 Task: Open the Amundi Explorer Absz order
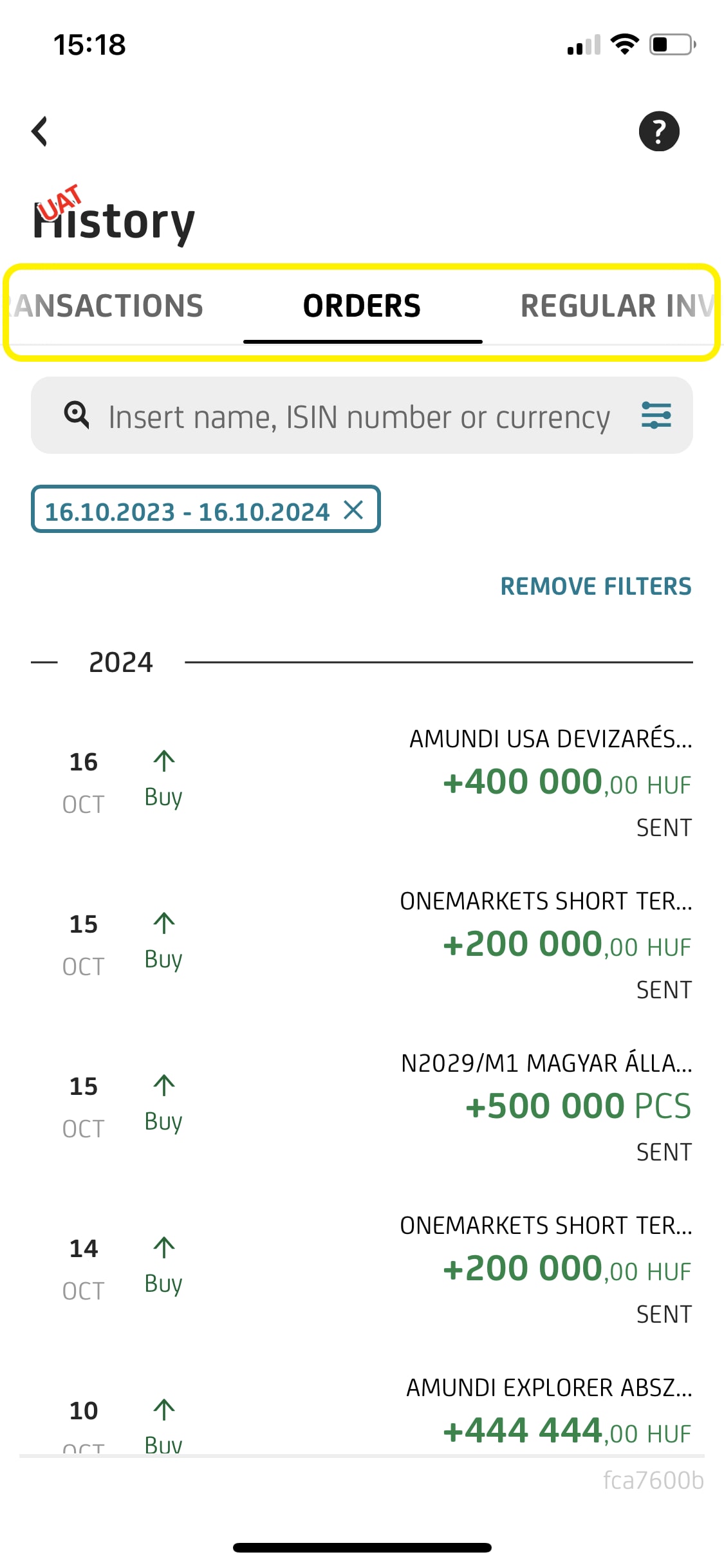[x=549, y=1388]
